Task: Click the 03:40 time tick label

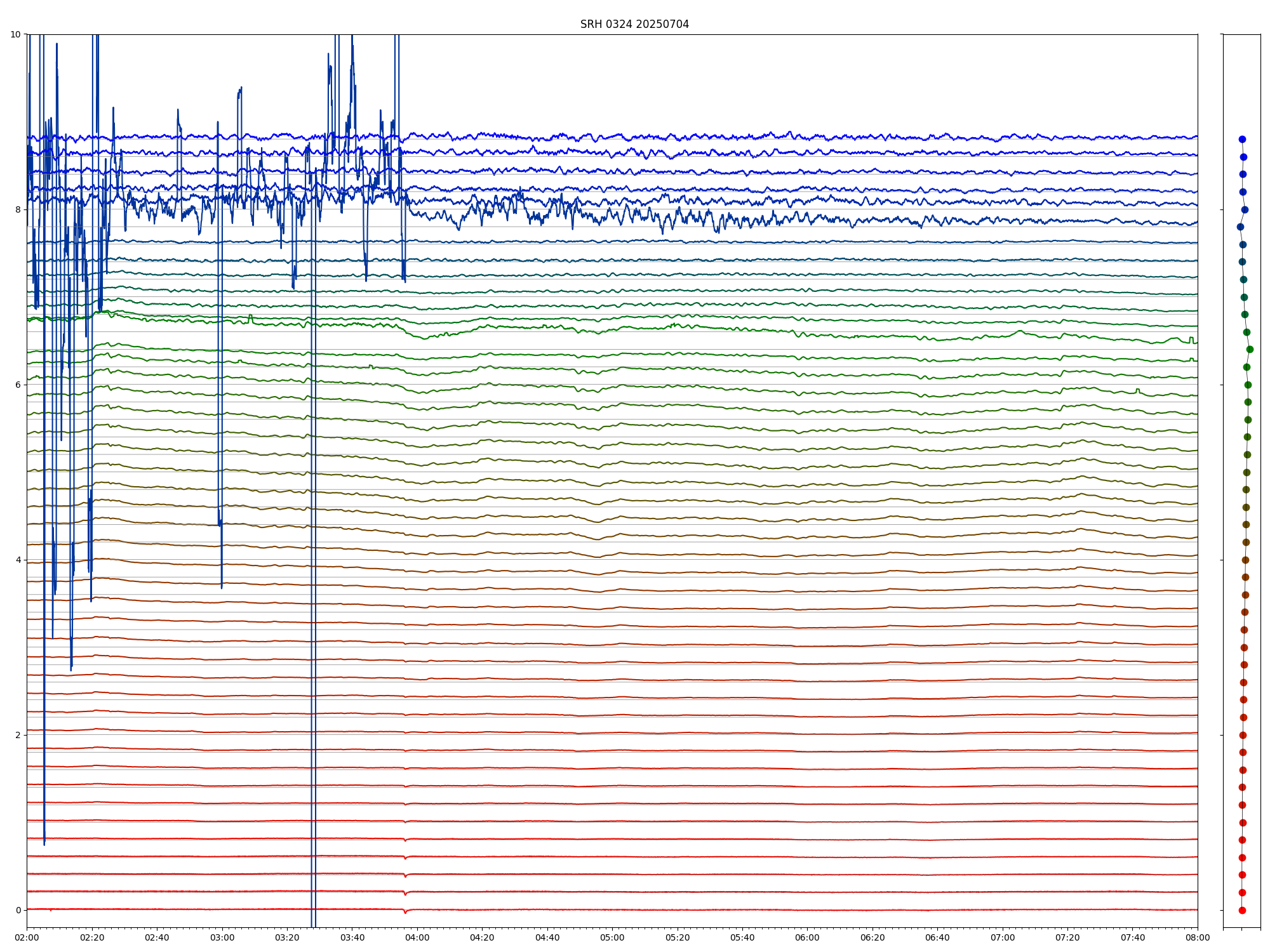Action: click(x=352, y=937)
